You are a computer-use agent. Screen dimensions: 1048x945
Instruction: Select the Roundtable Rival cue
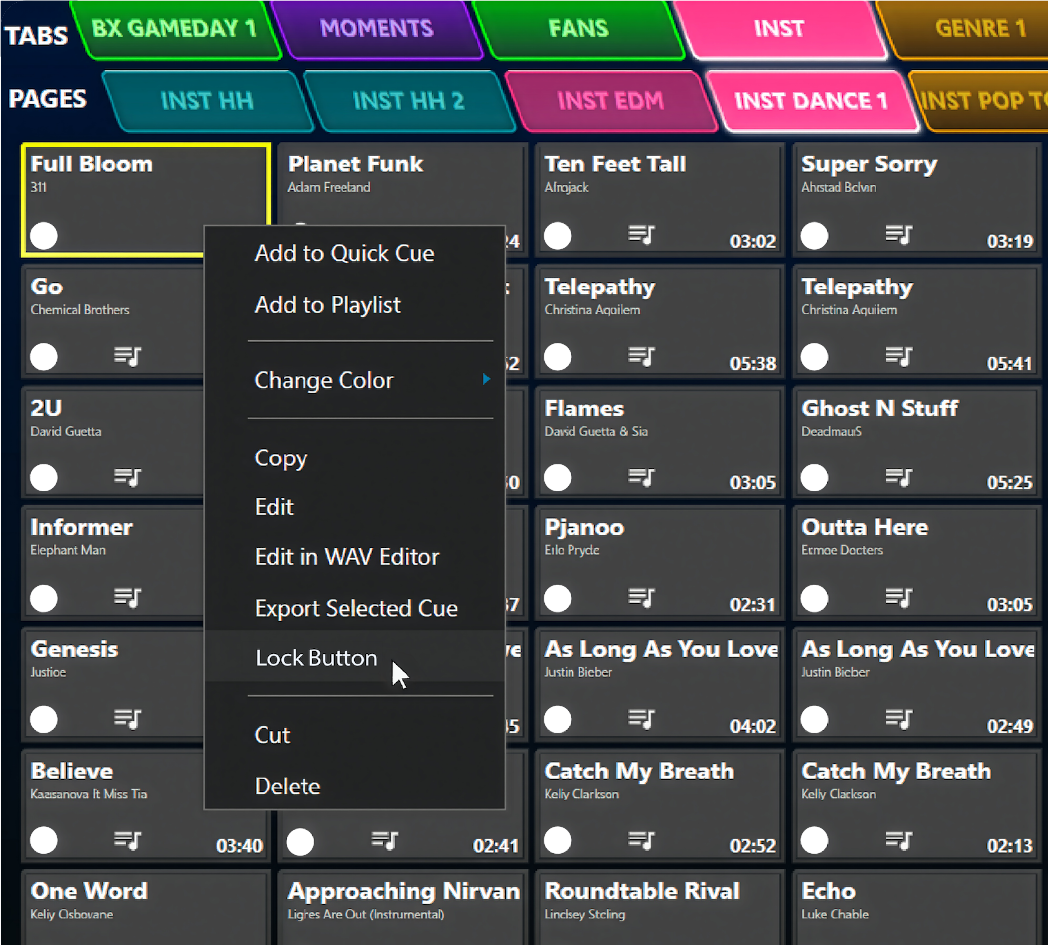(x=659, y=908)
